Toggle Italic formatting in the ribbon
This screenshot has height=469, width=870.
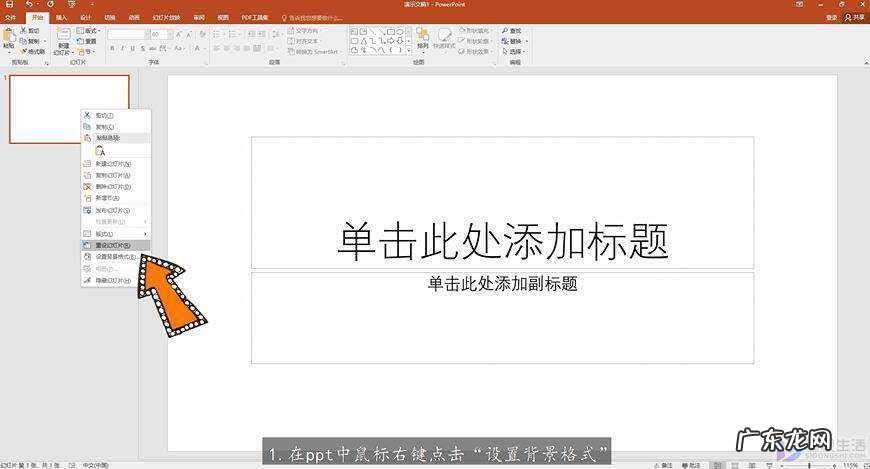pyautogui.click(x=122, y=49)
